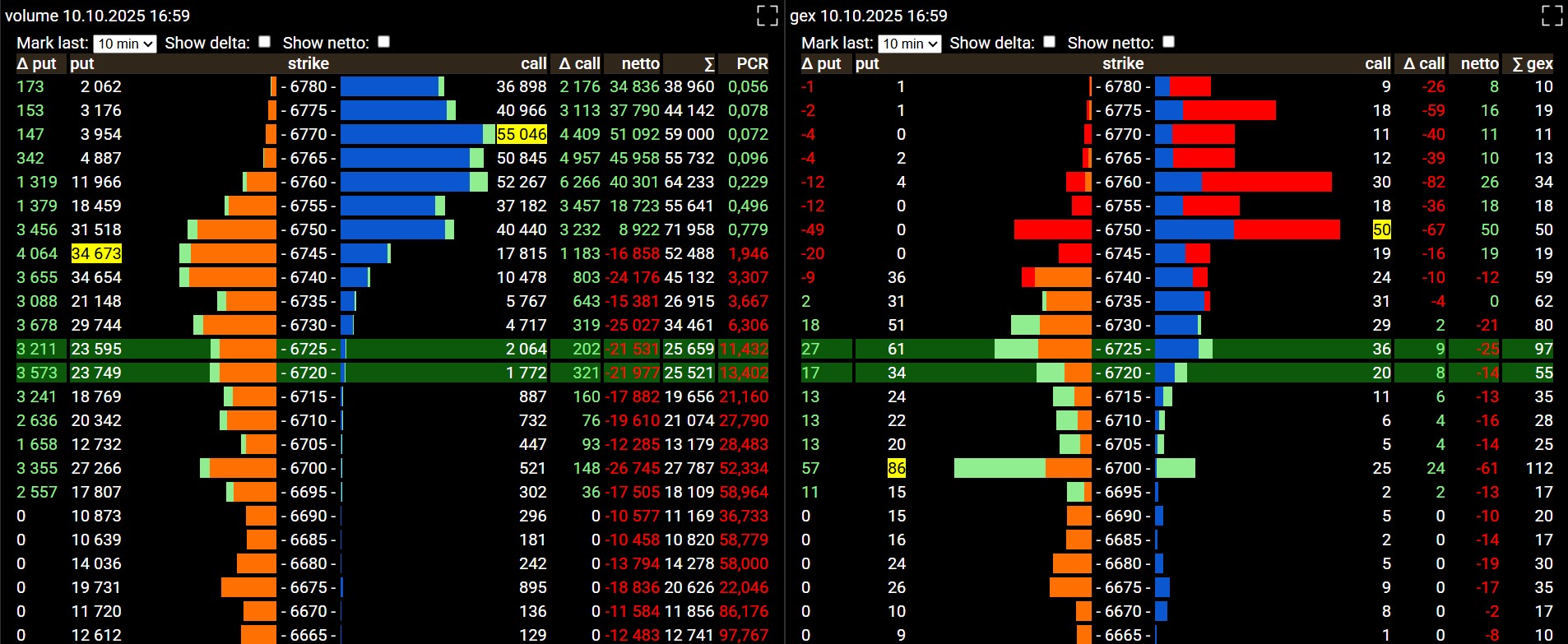Click the gex panel title timestamp
The width and height of the screenshot is (1568, 644).
pyautogui.click(x=884, y=16)
